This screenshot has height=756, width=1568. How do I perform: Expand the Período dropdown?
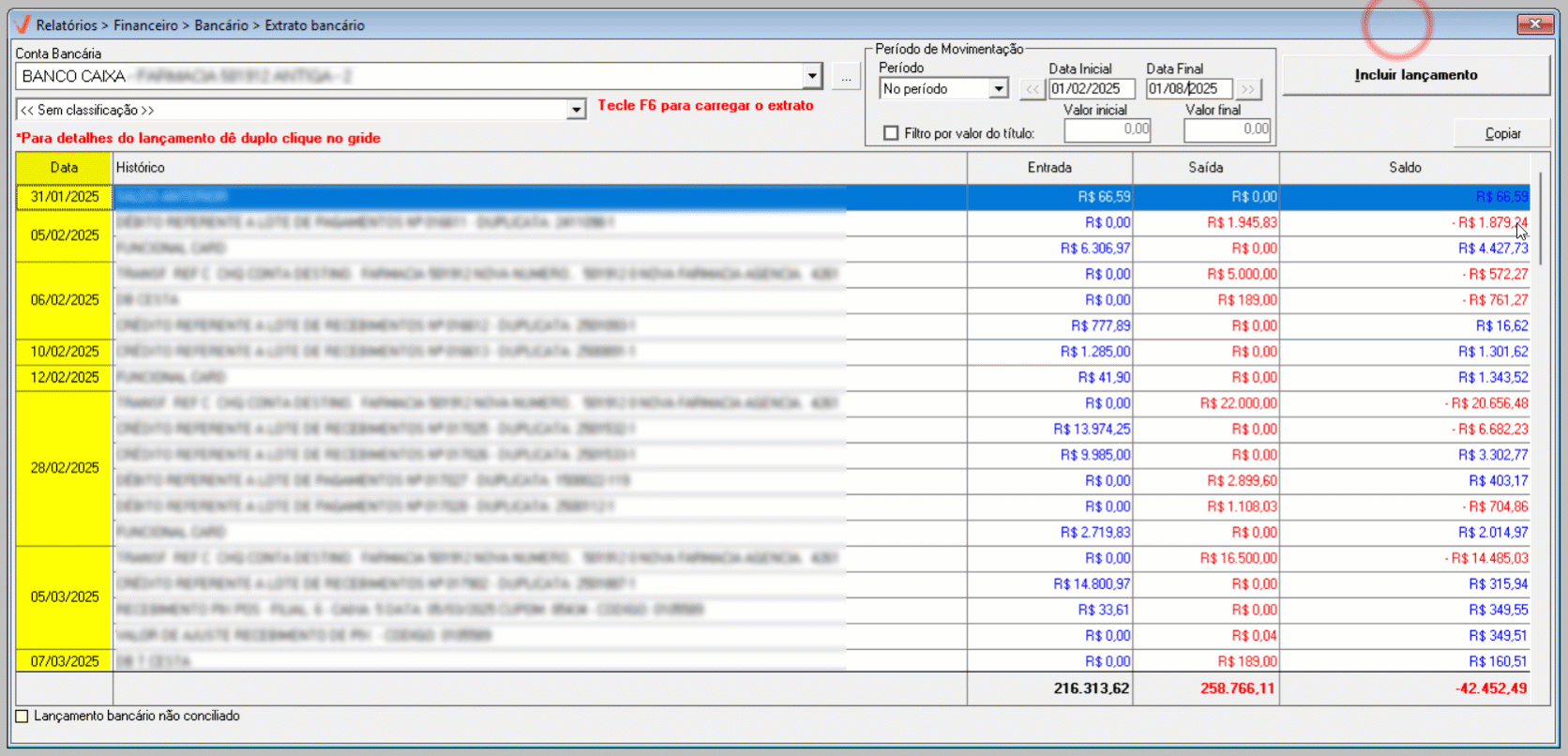pos(999,89)
